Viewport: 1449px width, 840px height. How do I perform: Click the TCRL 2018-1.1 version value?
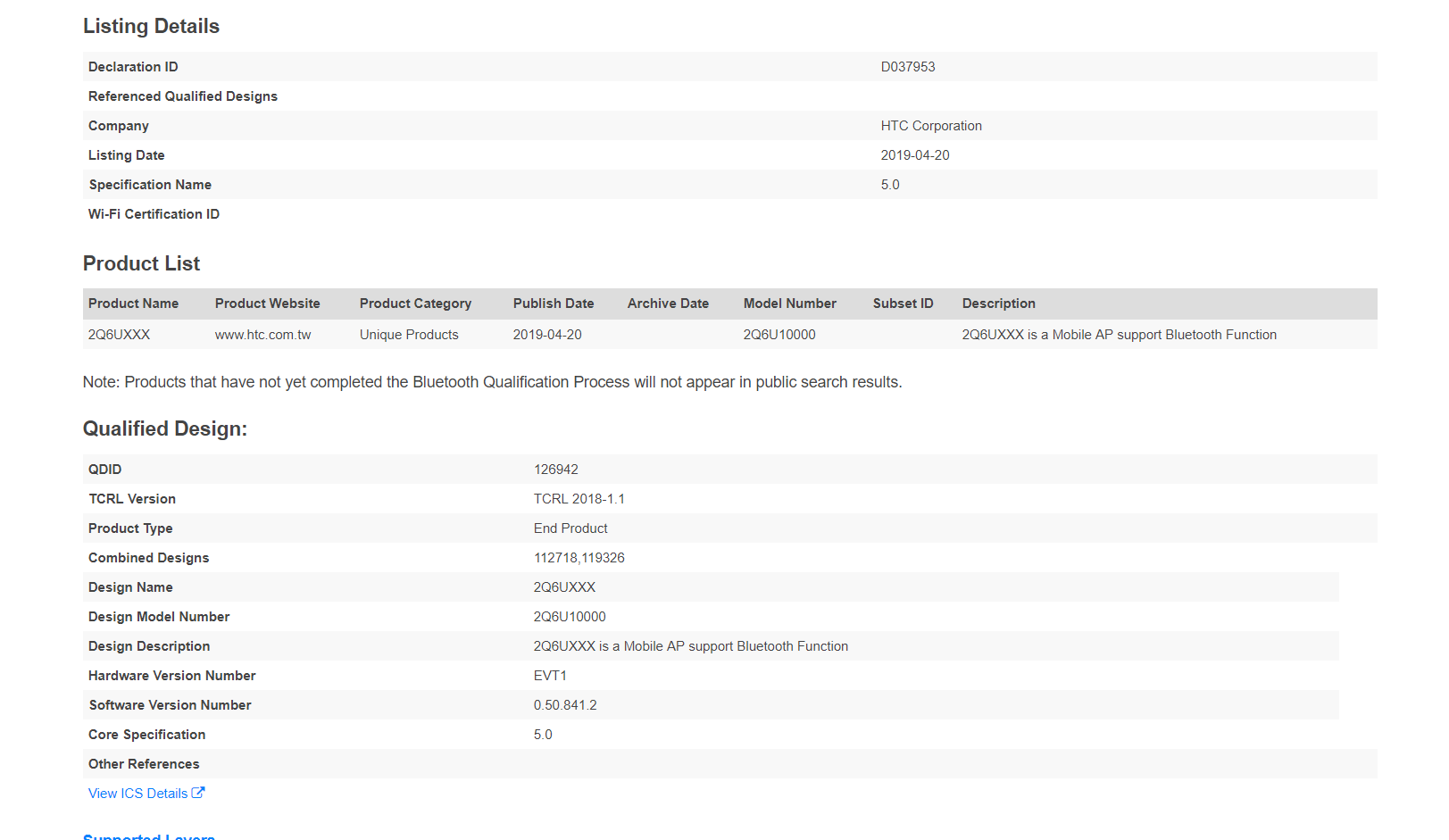[579, 499]
